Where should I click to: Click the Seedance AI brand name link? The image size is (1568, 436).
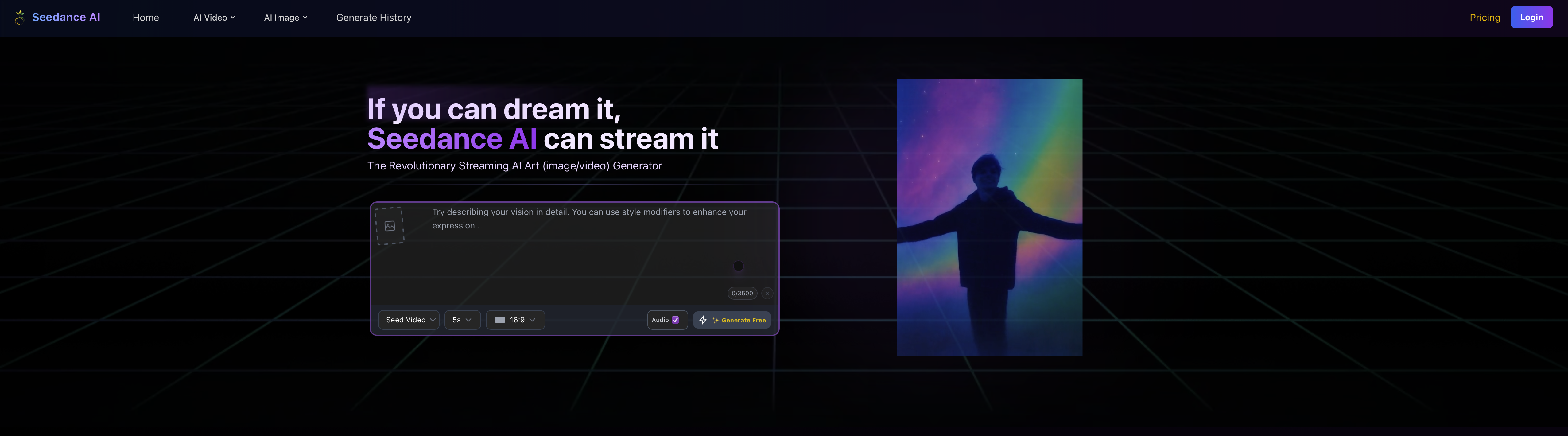tap(66, 18)
